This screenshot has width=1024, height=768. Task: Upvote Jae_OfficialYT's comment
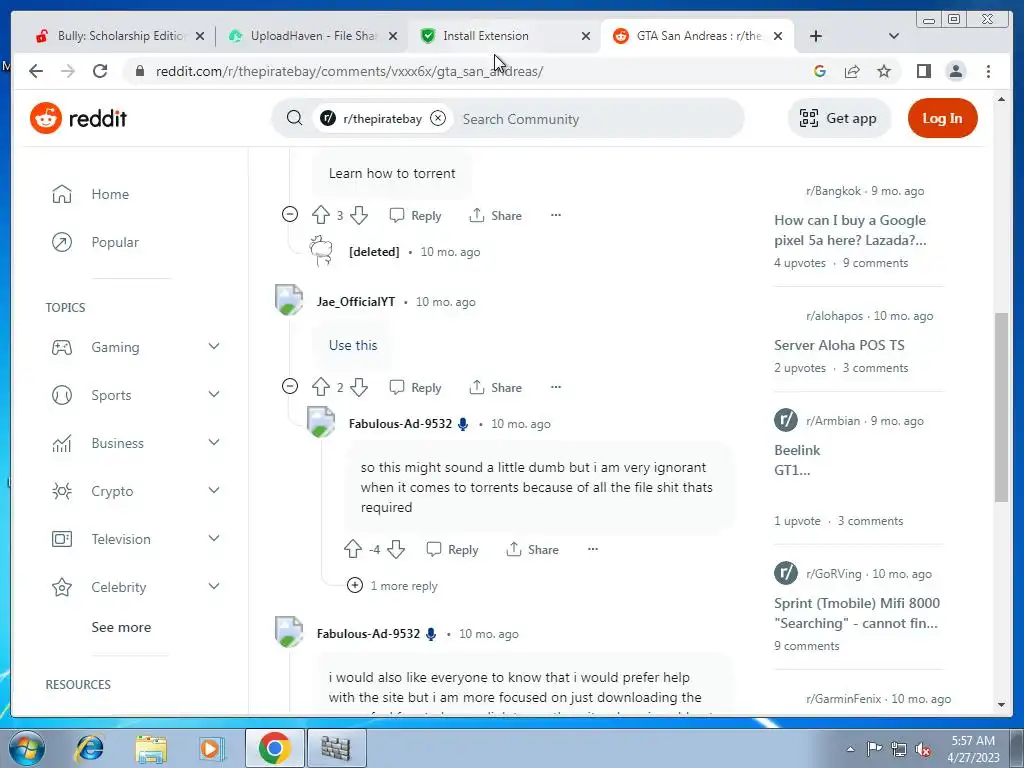[321, 387]
